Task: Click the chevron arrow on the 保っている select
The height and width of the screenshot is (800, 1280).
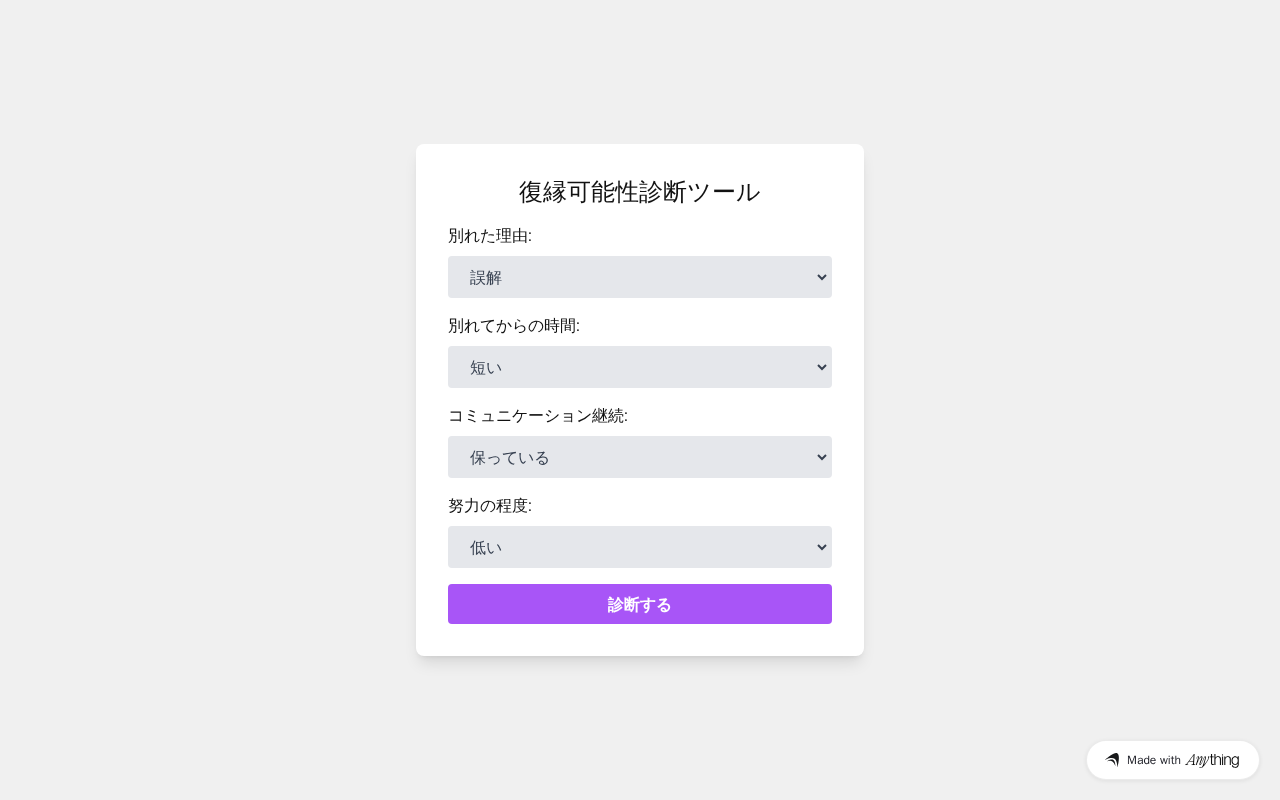Action: 822,457
